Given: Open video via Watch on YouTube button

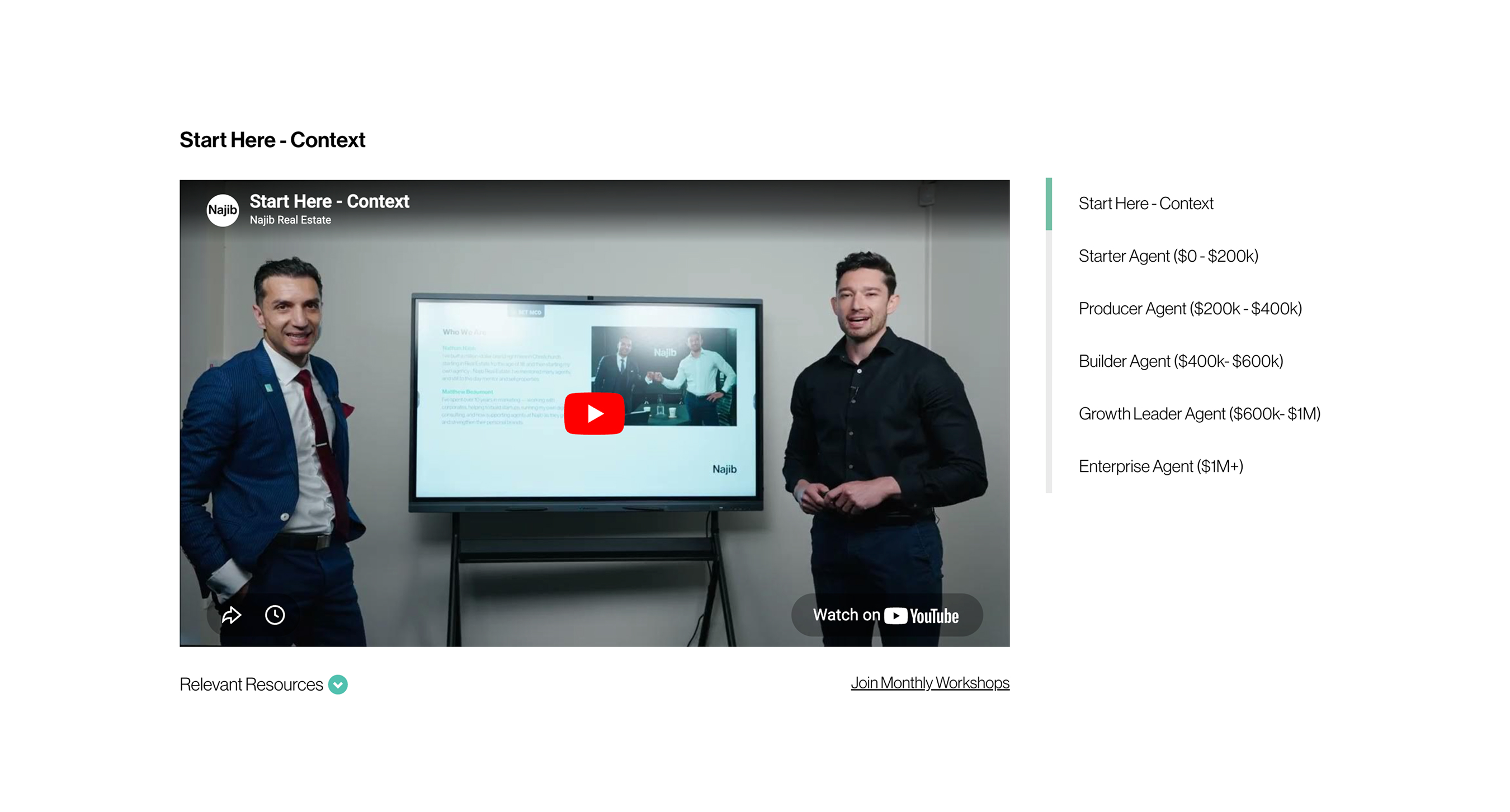Looking at the screenshot, I should pos(886,615).
